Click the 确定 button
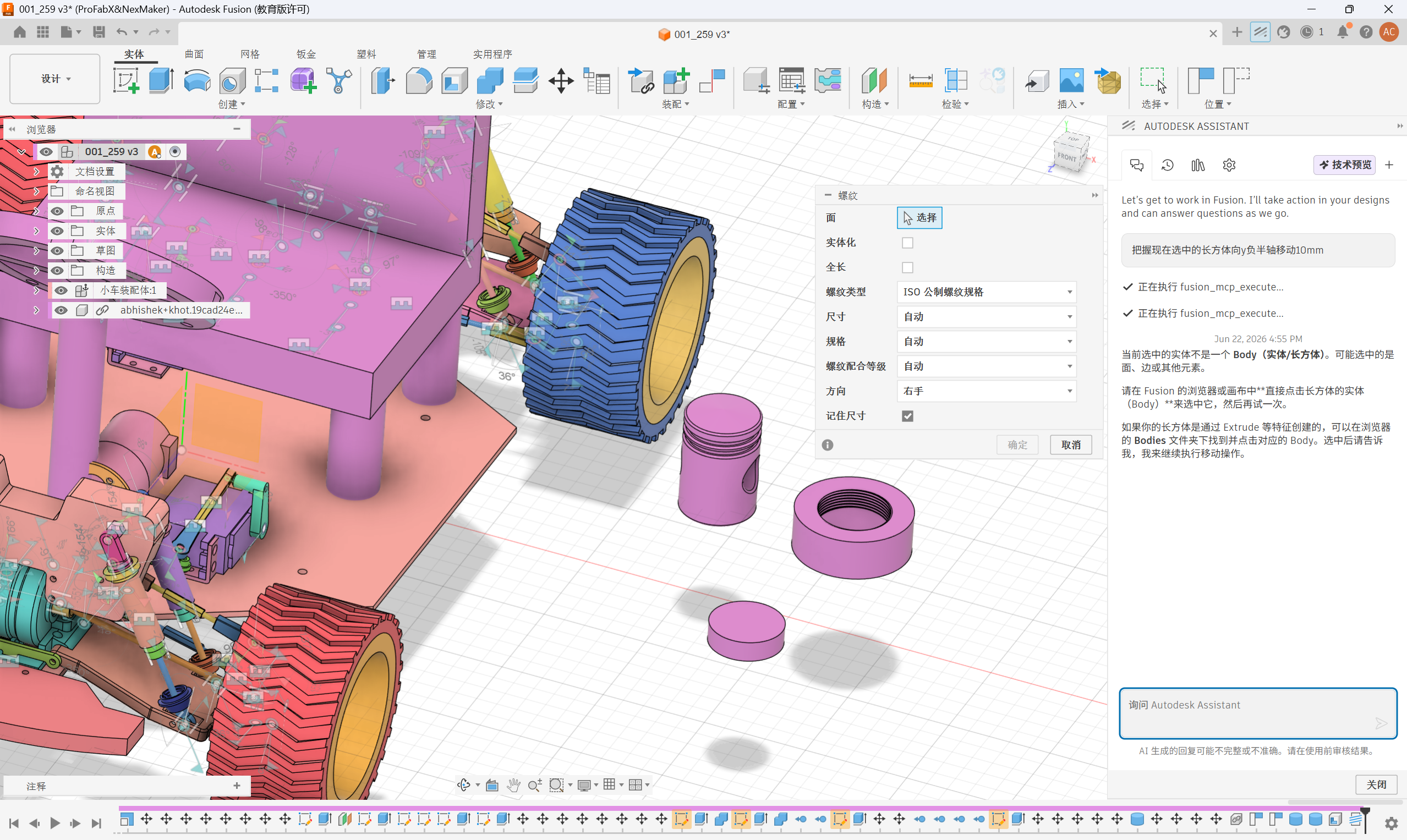 click(x=1017, y=445)
